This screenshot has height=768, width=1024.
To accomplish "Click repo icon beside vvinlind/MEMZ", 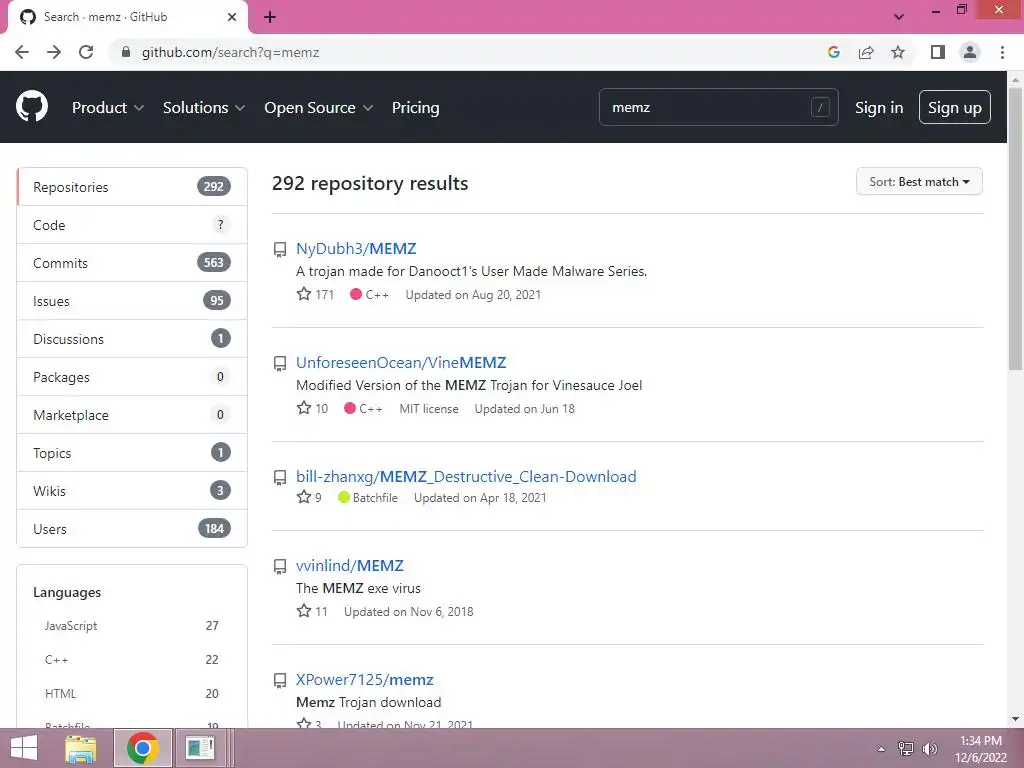I will point(280,566).
